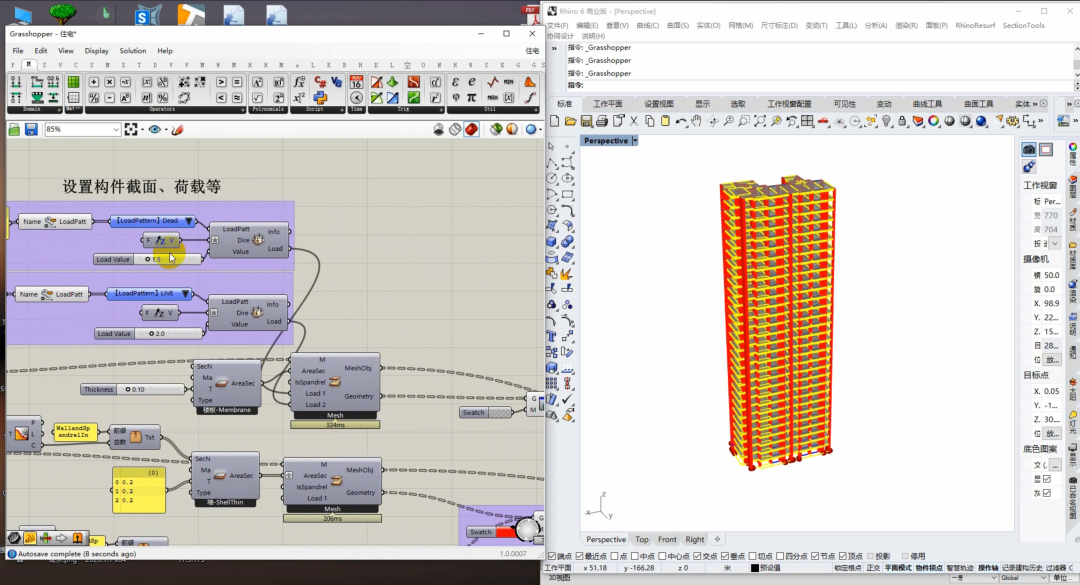Screen dimensions: 1080x585
Task: Switch to the Top viewport tab
Action: click(641, 539)
